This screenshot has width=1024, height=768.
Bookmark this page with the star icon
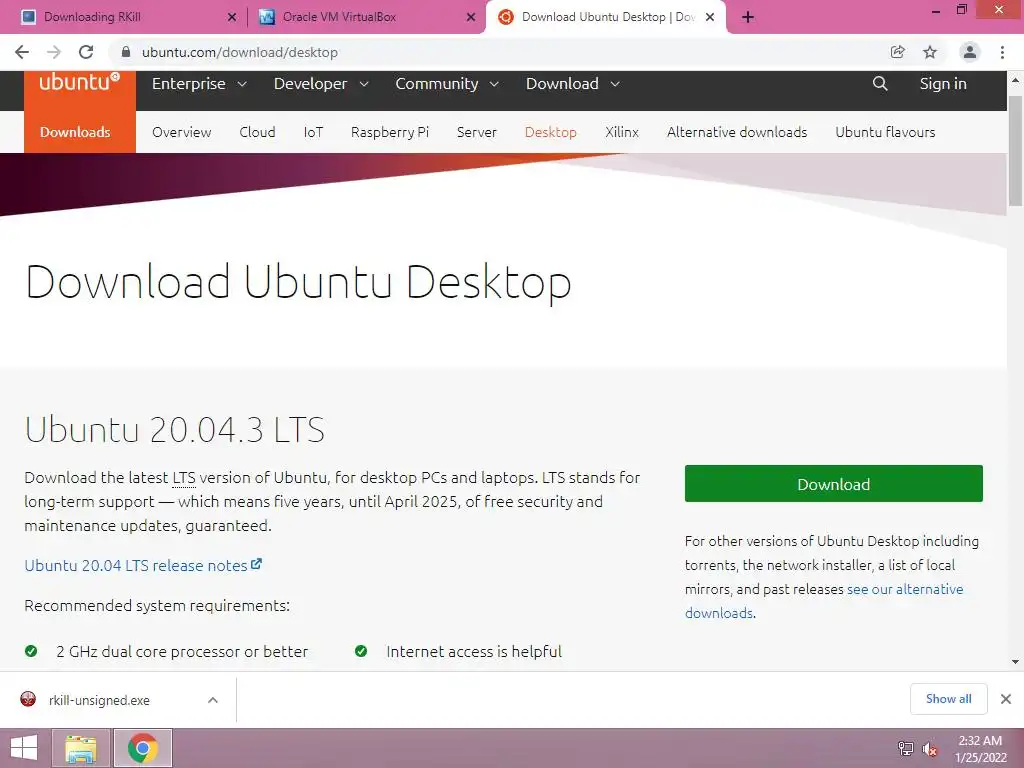point(930,52)
